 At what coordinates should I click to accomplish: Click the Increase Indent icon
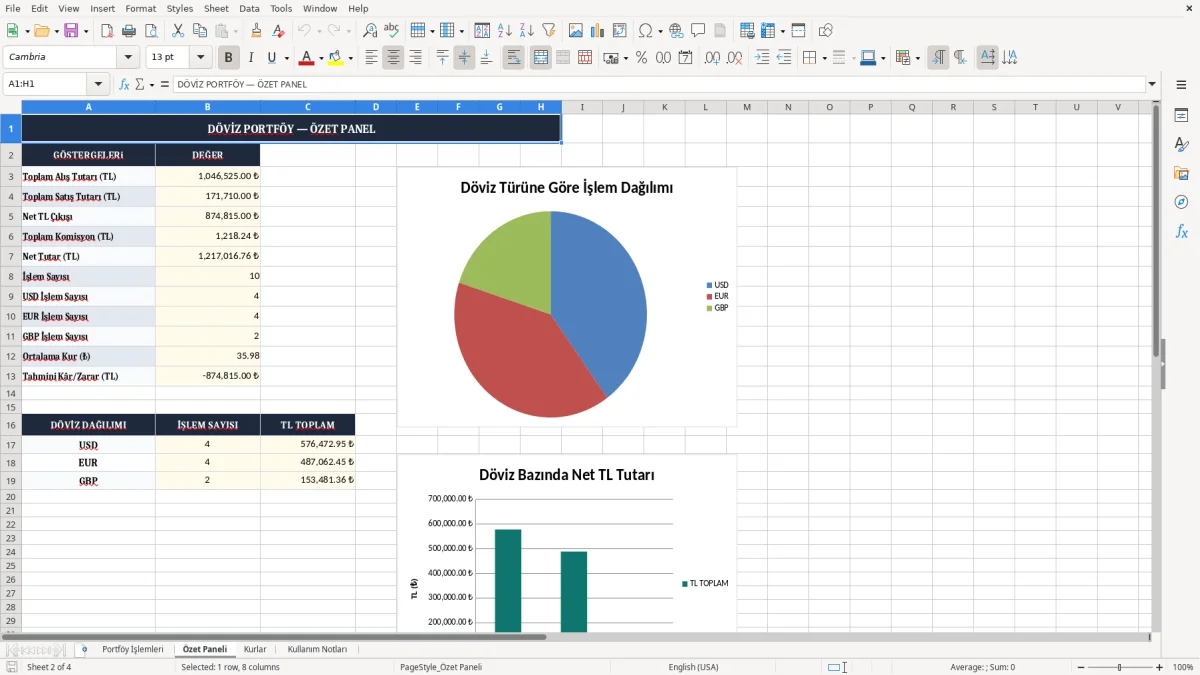coord(762,58)
